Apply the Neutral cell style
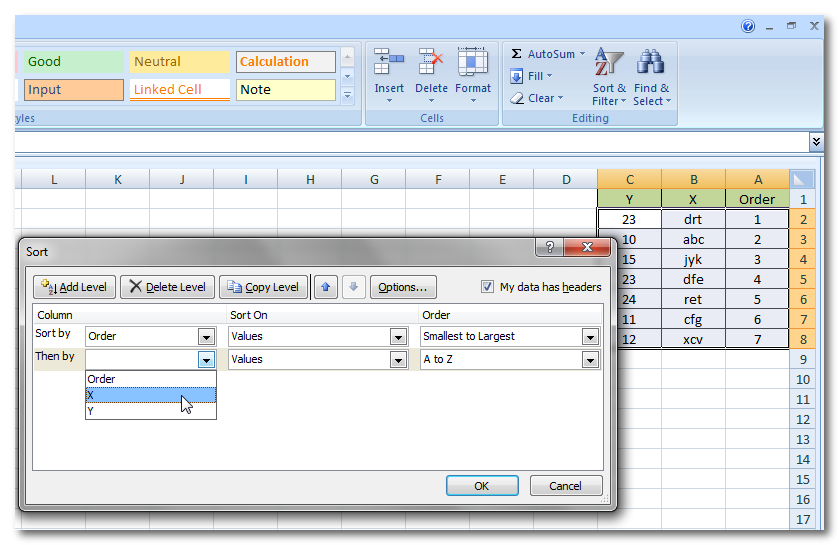This screenshot has height=545, width=839. (179, 62)
